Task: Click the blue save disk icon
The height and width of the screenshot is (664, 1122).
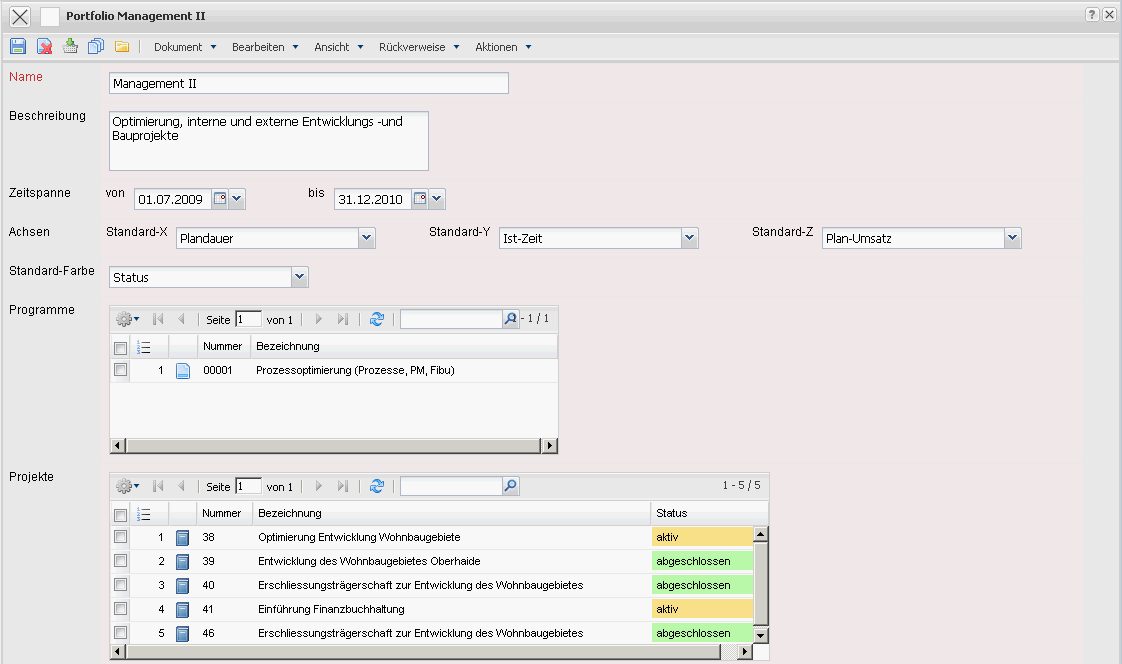Action: tap(18, 46)
